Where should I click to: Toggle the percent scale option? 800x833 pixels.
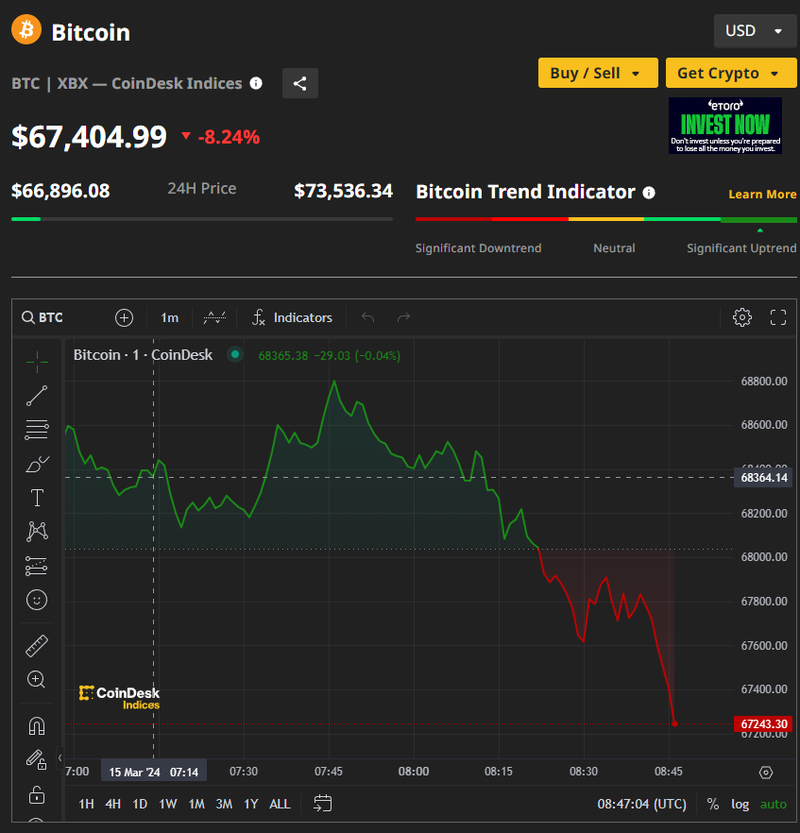pyautogui.click(x=713, y=803)
